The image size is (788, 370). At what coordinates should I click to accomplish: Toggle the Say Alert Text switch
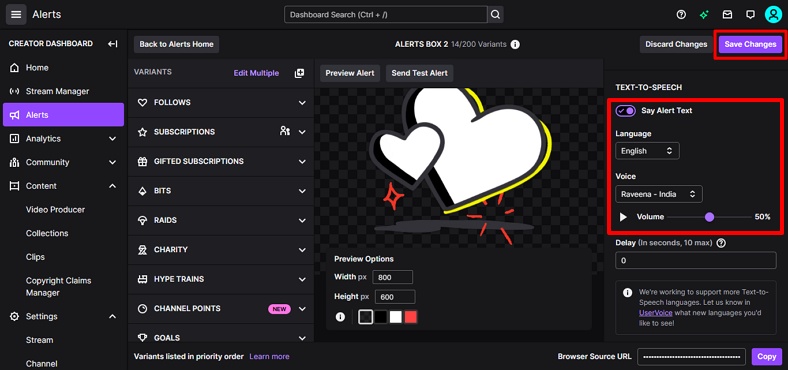click(x=626, y=111)
